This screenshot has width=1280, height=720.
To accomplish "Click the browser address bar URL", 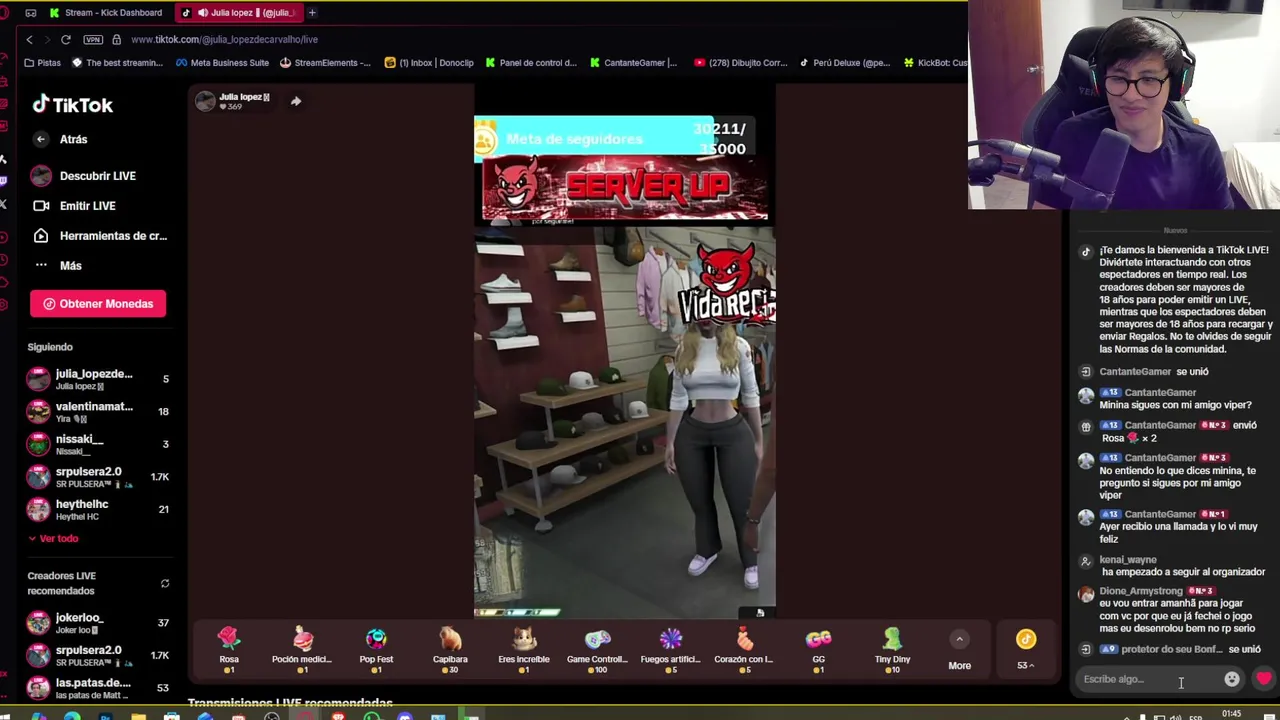I will (224, 39).
